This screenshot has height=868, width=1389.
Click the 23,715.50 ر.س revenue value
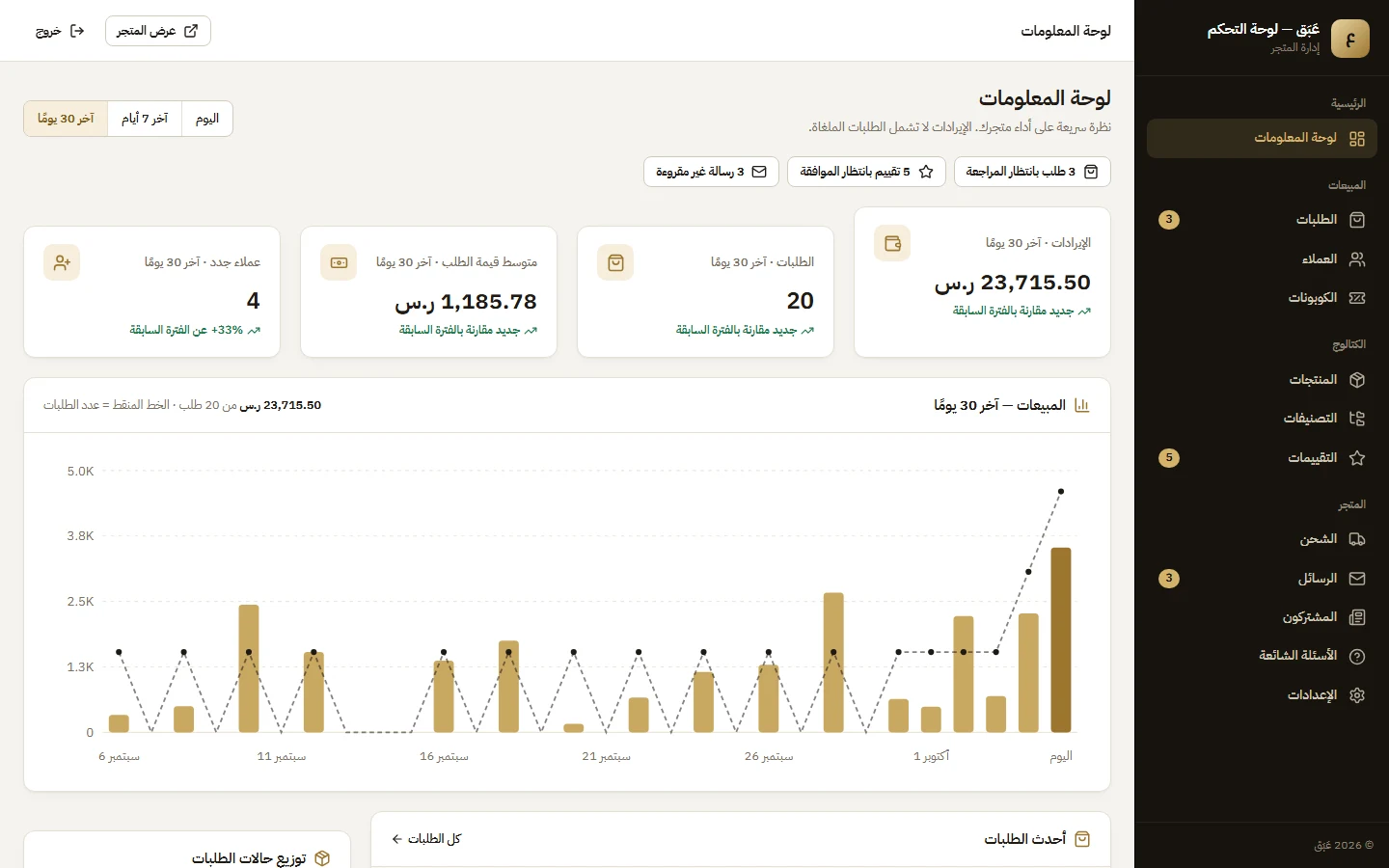[1013, 283]
